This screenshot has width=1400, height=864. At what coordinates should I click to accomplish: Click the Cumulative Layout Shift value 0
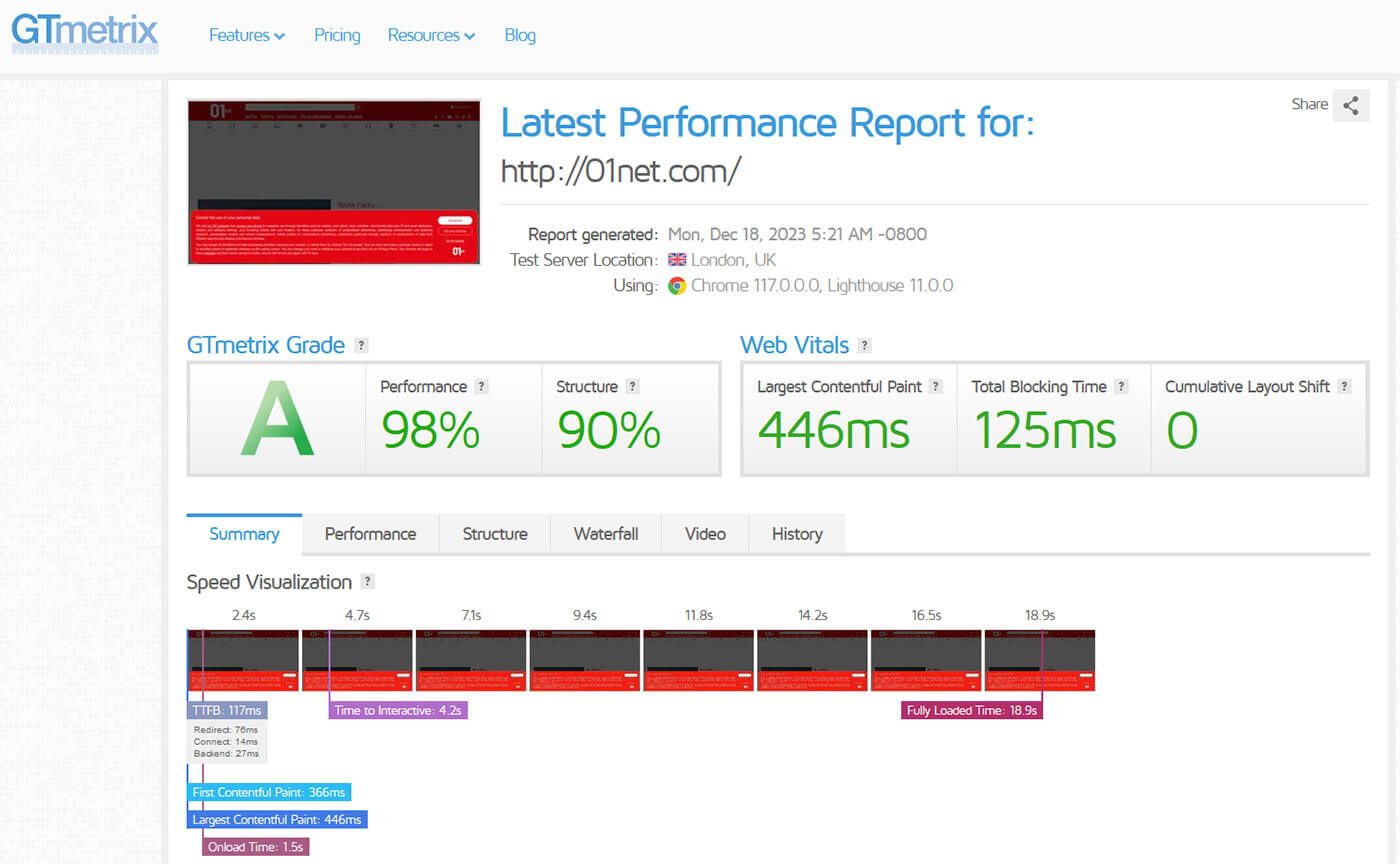tap(1182, 430)
